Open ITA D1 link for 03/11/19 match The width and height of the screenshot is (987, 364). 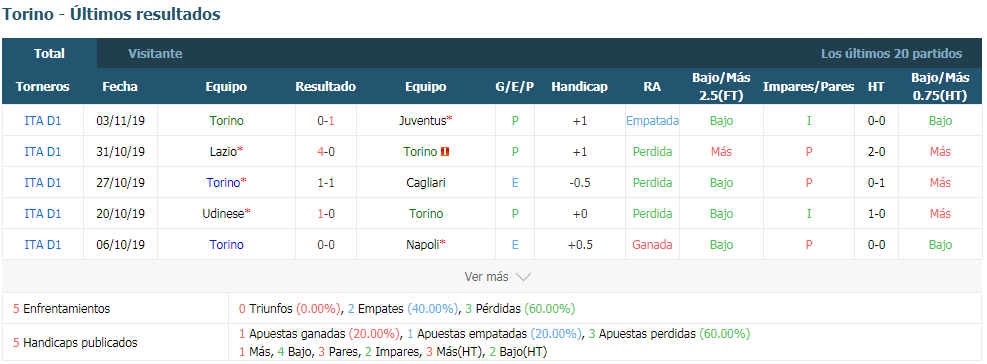coord(43,121)
